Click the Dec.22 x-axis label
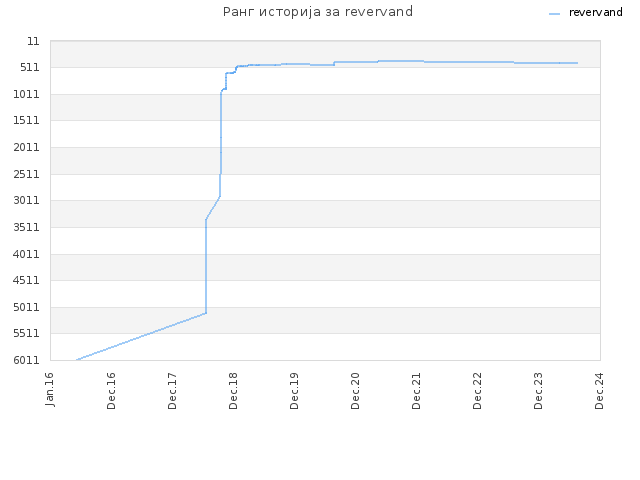 click(x=477, y=391)
